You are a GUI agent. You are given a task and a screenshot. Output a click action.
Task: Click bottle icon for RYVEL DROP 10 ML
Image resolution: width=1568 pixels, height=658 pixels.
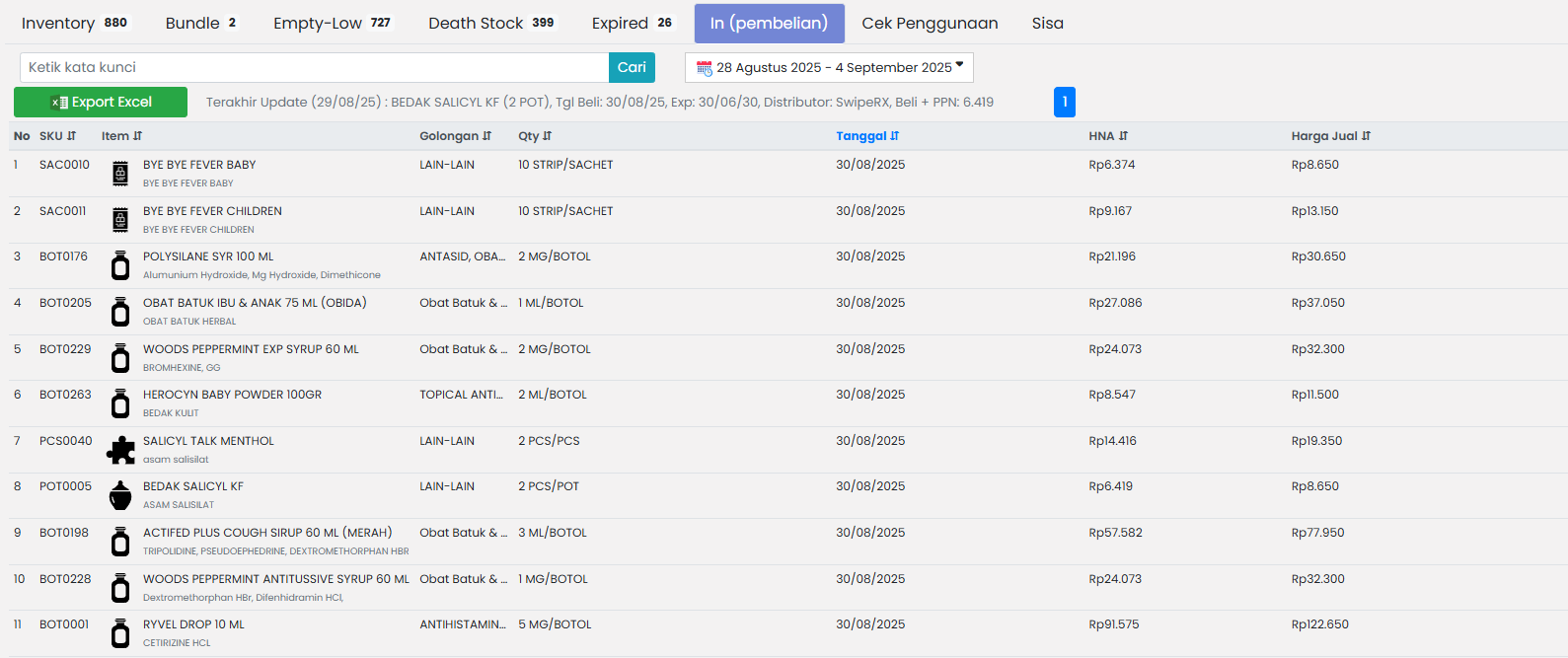pos(120,633)
